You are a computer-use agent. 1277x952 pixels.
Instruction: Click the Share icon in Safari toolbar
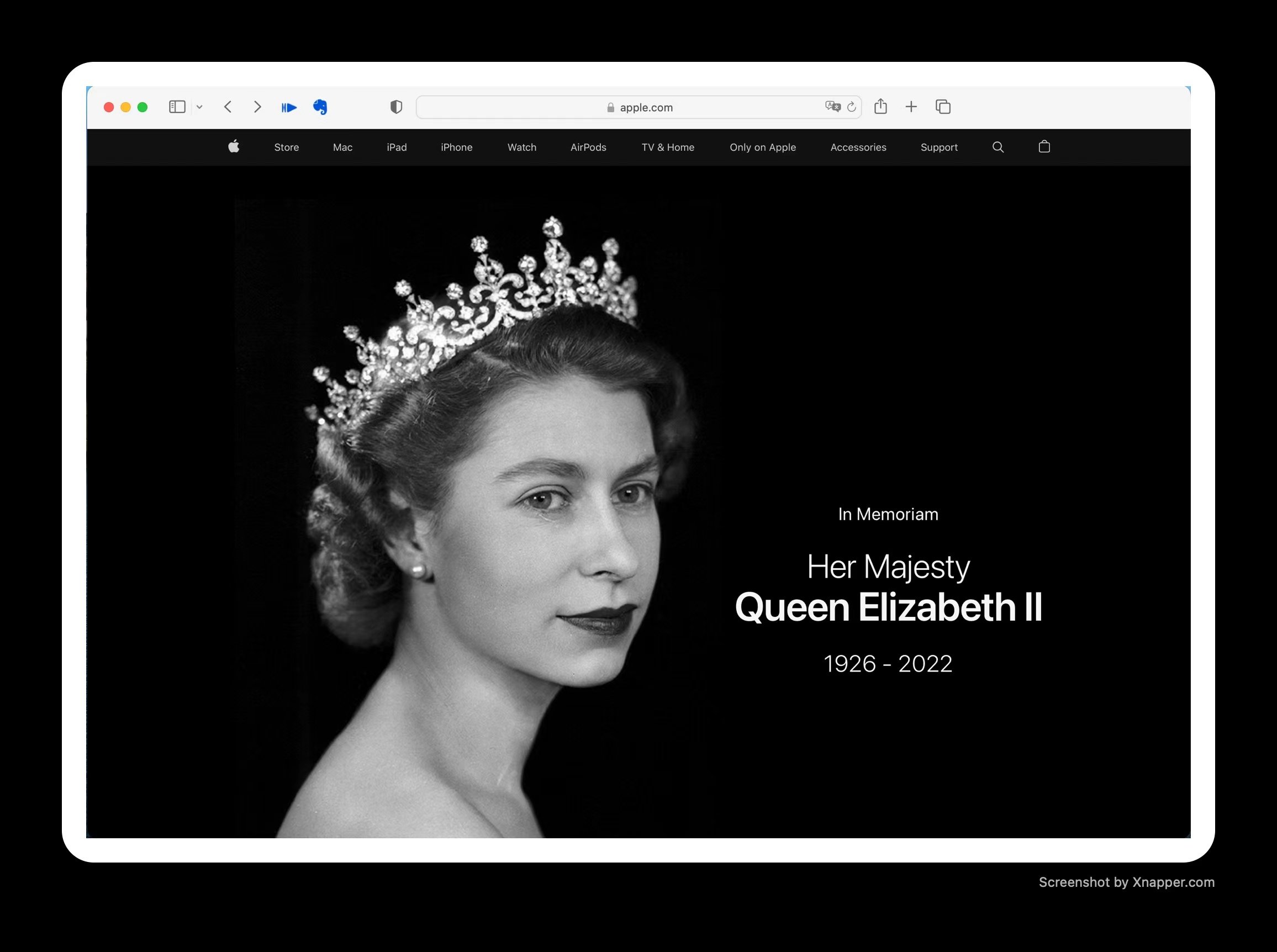[x=880, y=107]
